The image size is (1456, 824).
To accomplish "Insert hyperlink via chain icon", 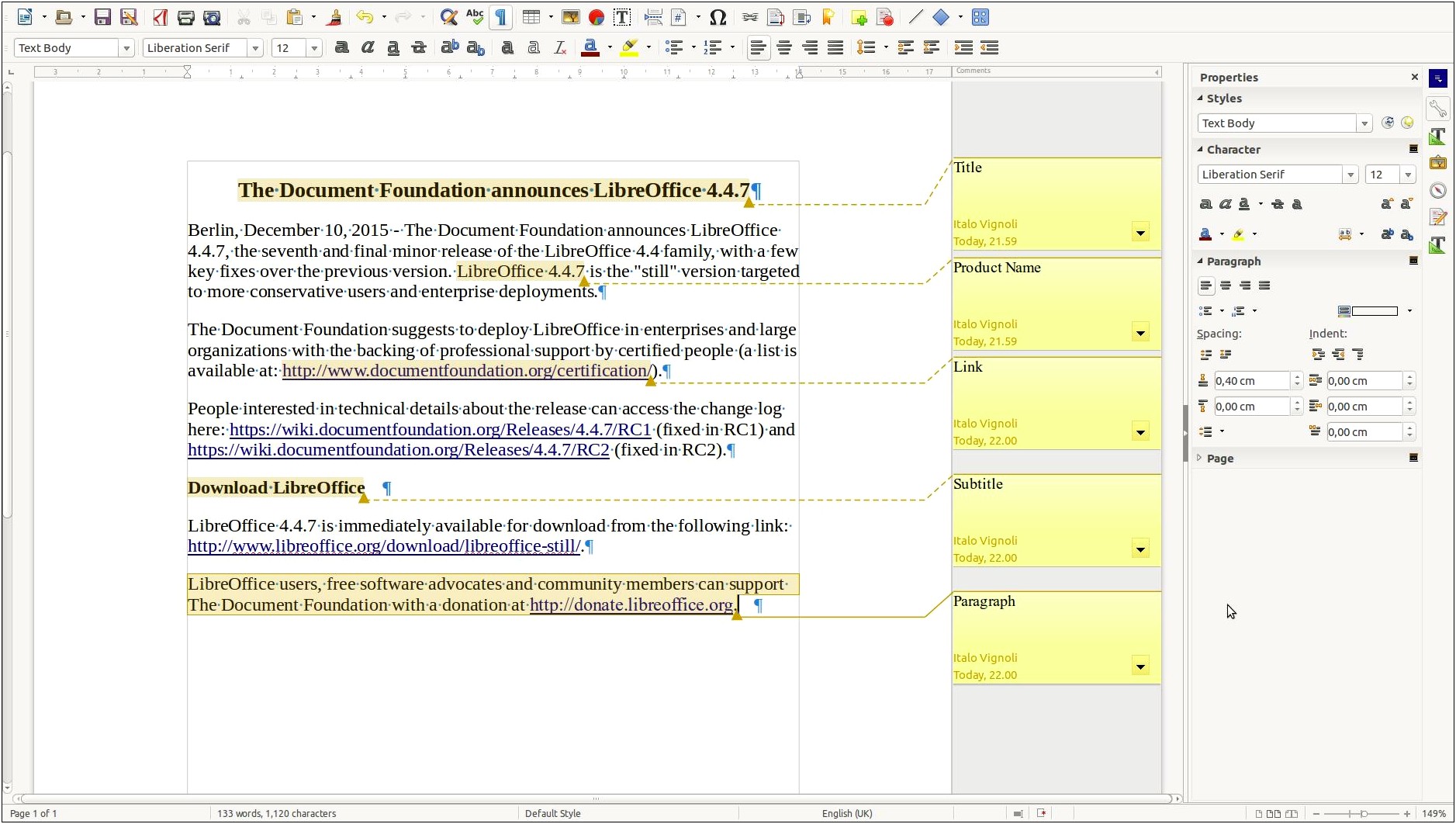I will pyautogui.click(x=749, y=17).
